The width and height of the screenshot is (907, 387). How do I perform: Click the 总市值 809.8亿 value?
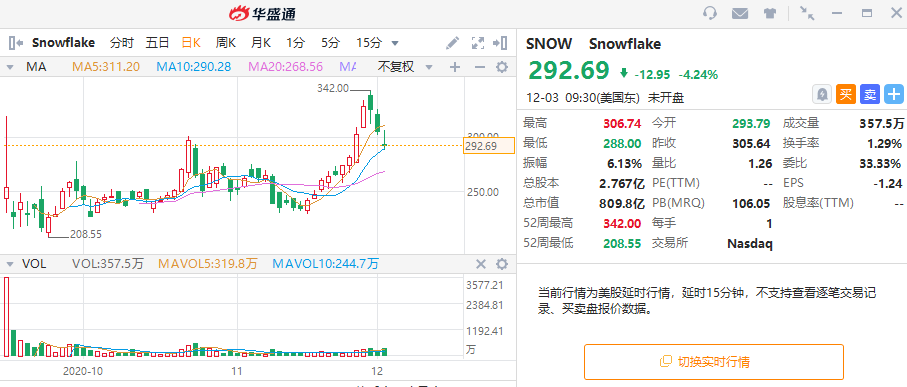coord(621,204)
